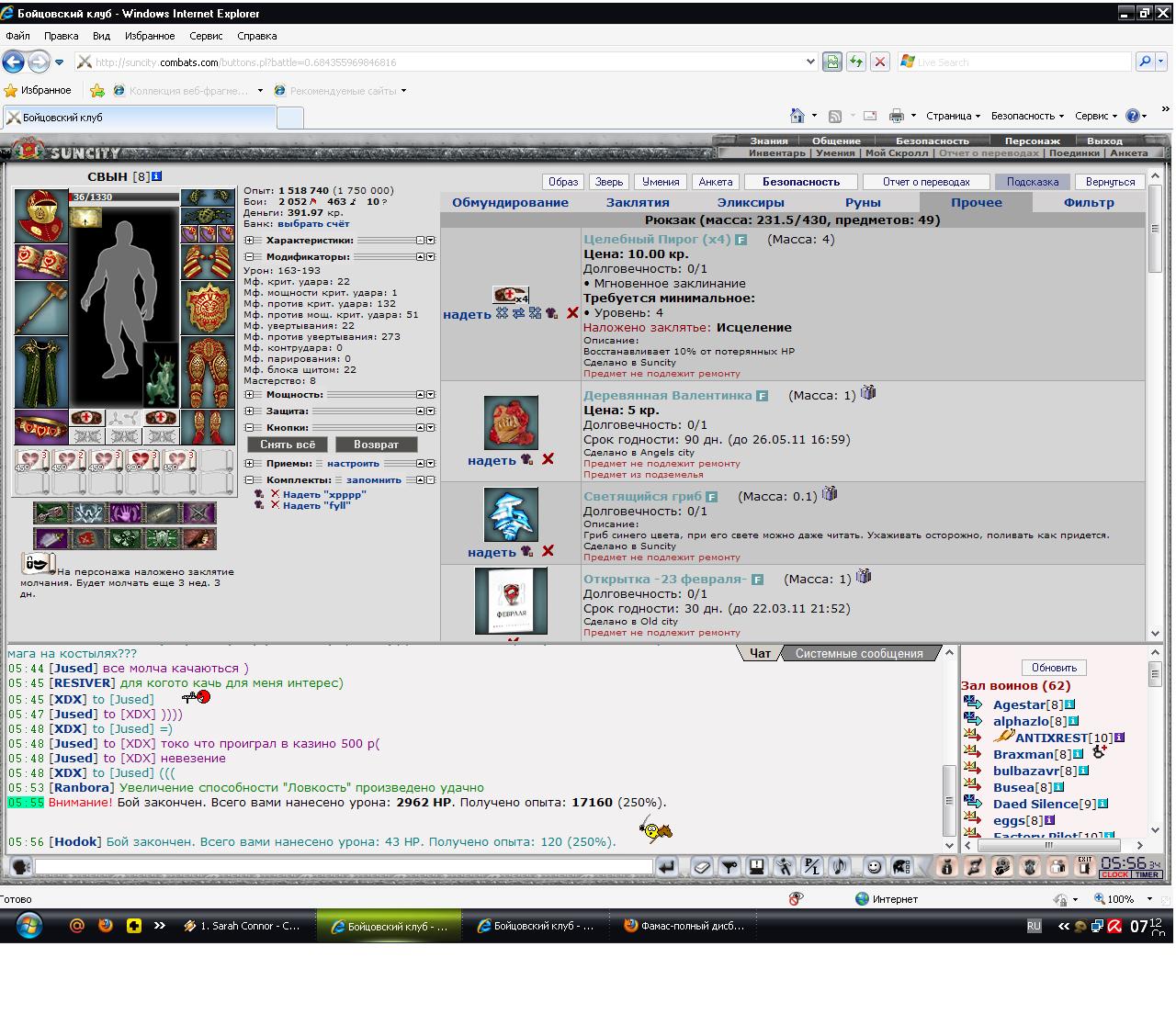Click F icon next to Светящийся гриб
1176x1025 pixels.
point(711,497)
